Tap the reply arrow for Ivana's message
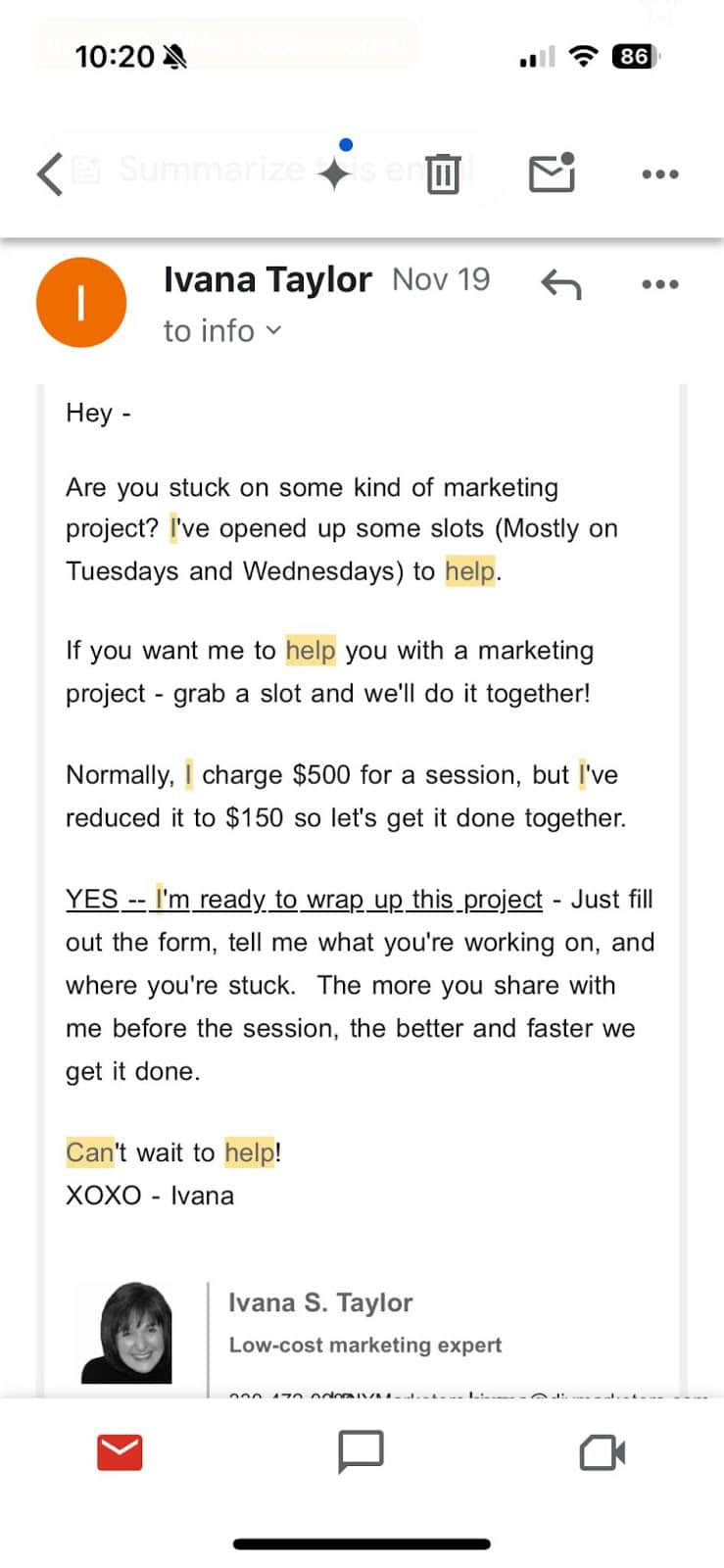This screenshot has width=724, height=1568. [561, 284]
